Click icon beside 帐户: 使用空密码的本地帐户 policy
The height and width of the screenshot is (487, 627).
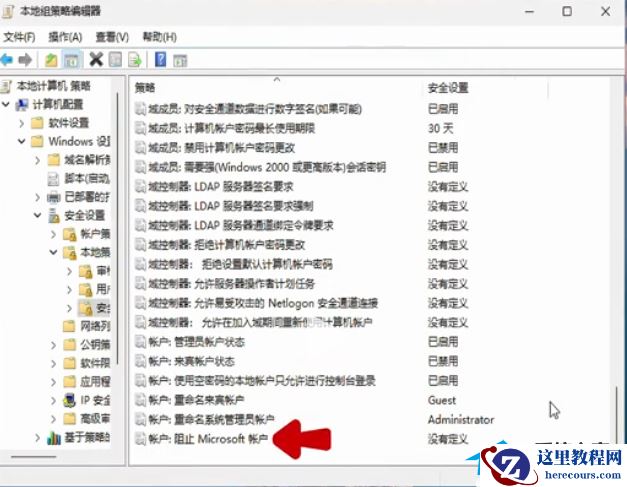(140, 381)
